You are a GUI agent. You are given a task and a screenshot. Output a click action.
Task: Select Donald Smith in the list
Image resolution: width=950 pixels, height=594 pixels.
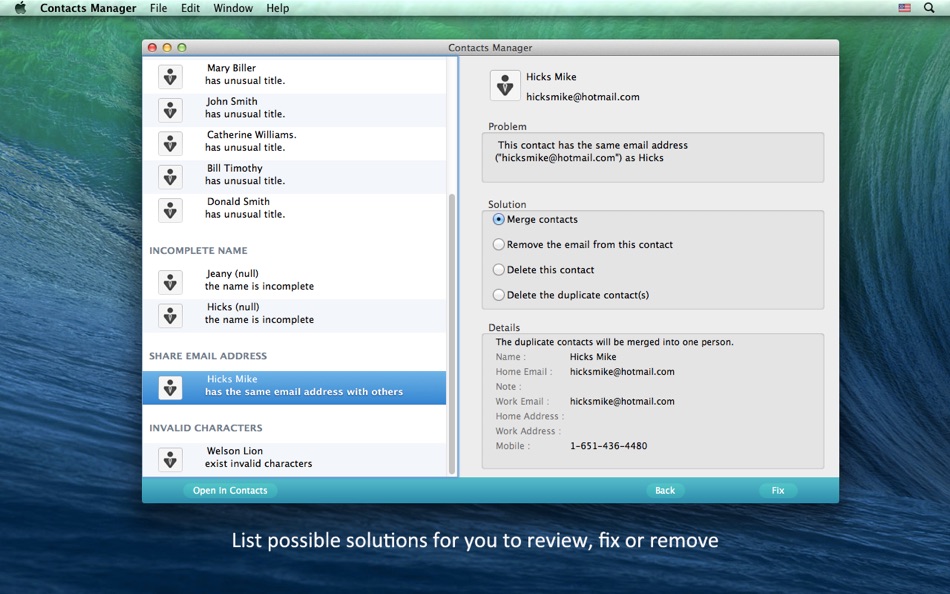click(x=294, y=210)
